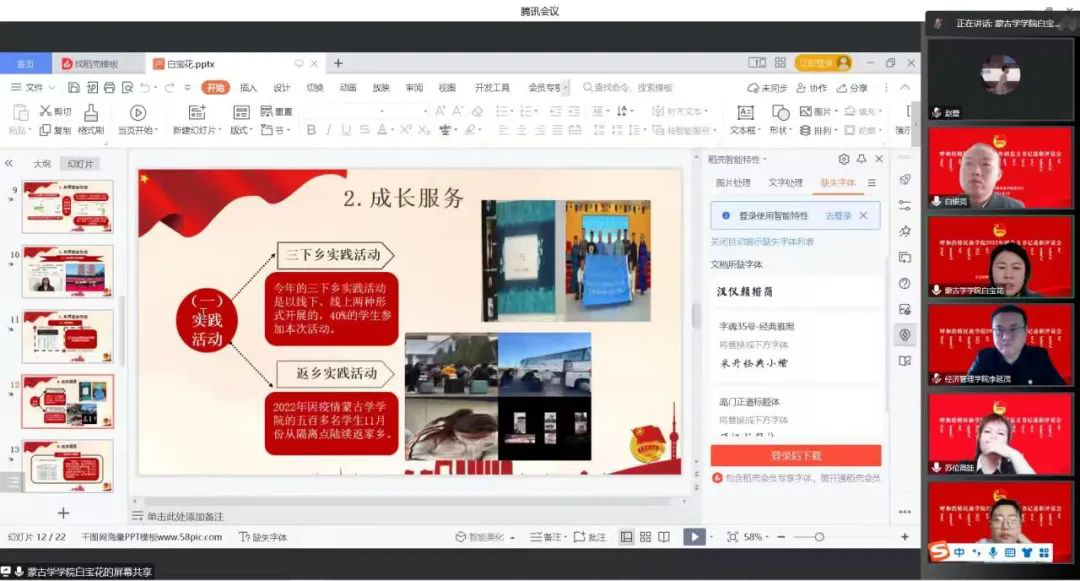Screen dimensions: 1080x581
Task: Click the 形状 shapes icon
Action: 779,113
